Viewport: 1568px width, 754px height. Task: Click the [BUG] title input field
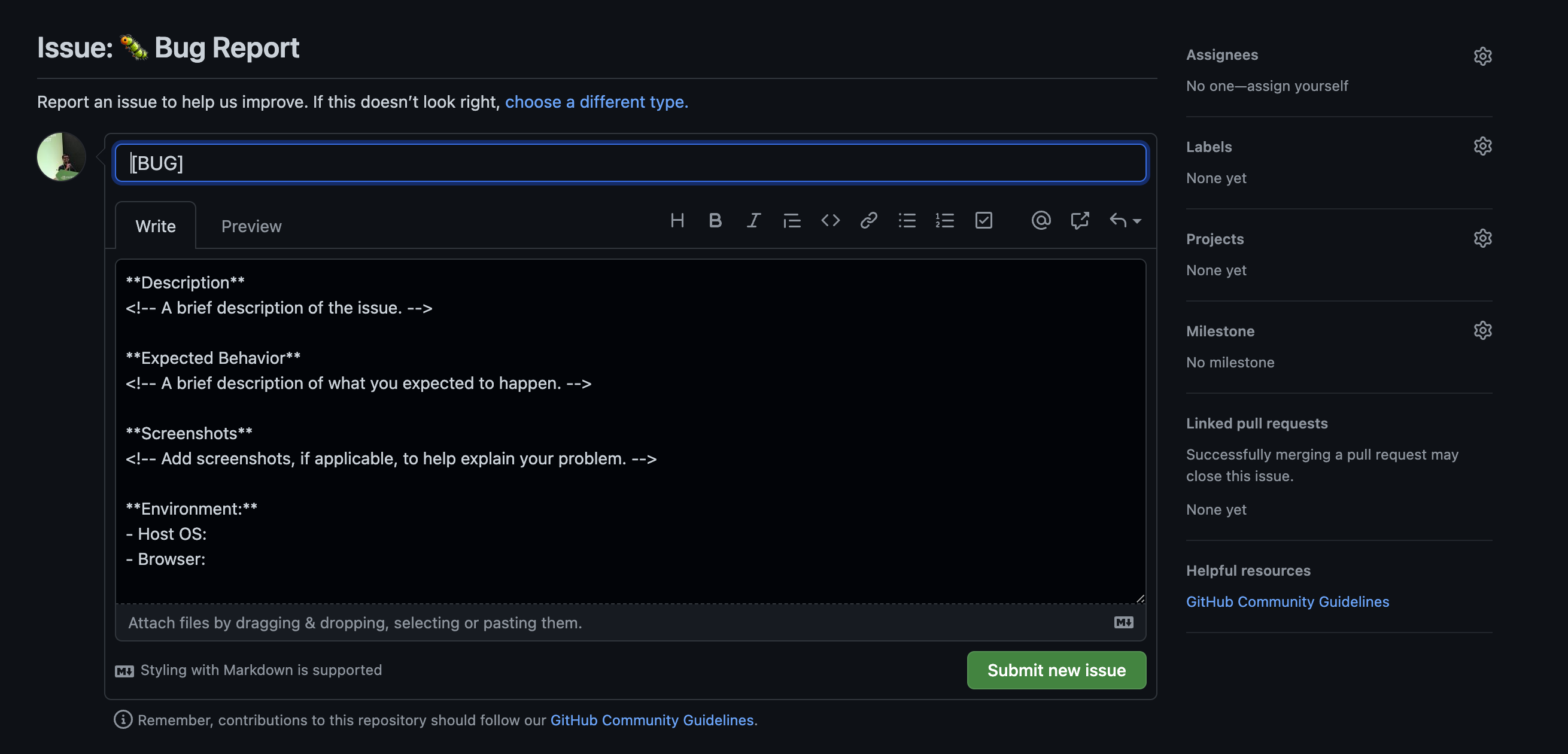pos(631,163)
